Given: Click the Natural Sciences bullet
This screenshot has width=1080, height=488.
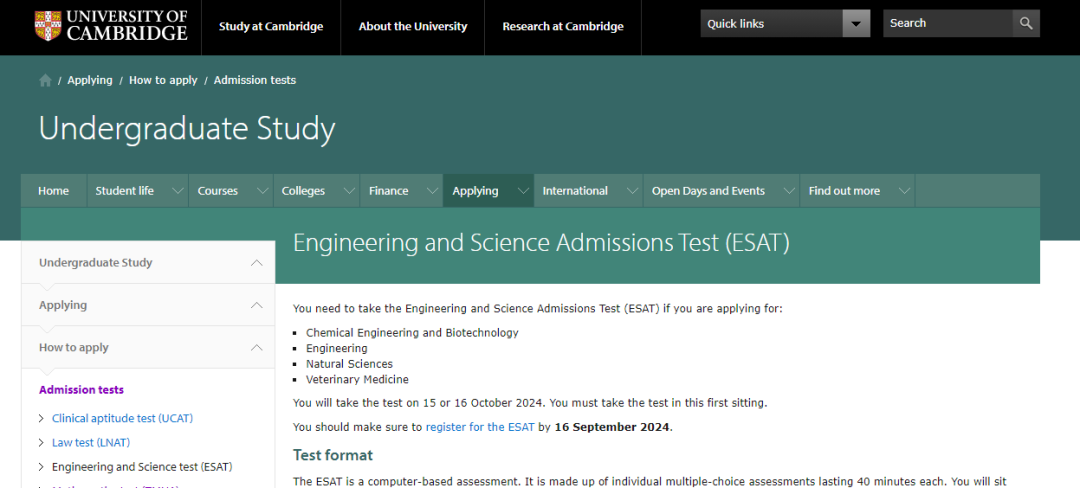Looking at the screenshot, I should 349,364.
